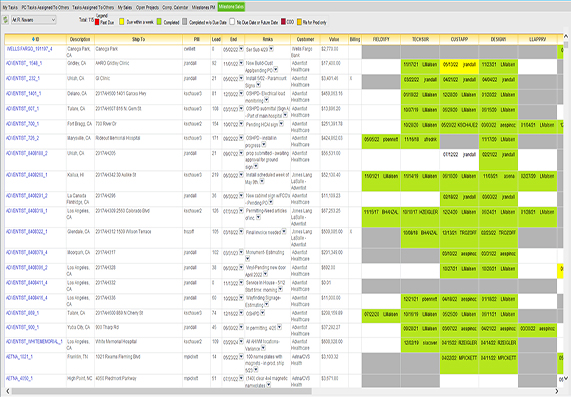Expand End date dropdown for WELLSFARGO row
The image size is (571, 397).
(x=241, y=49)
